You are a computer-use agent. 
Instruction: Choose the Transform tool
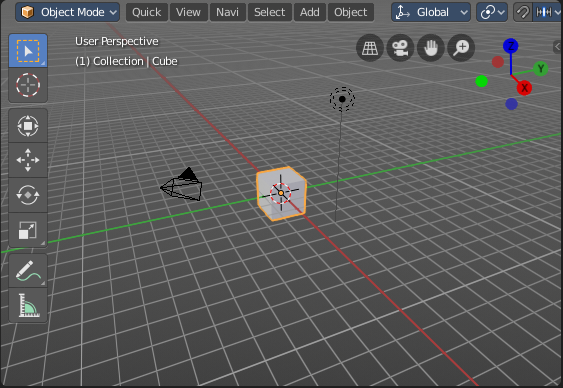[x=28, y=126]
